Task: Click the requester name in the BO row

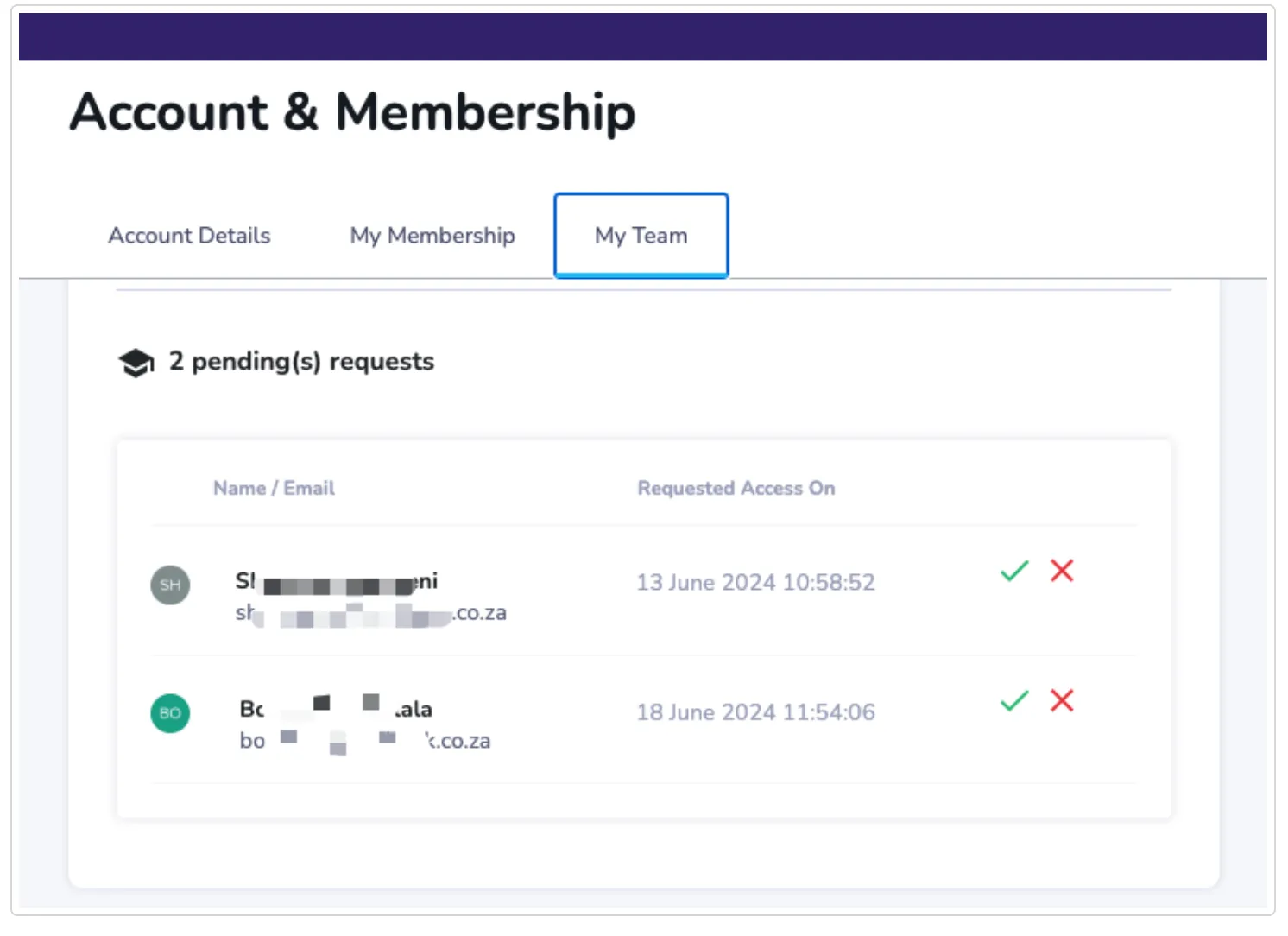Action: click(336, 710)
